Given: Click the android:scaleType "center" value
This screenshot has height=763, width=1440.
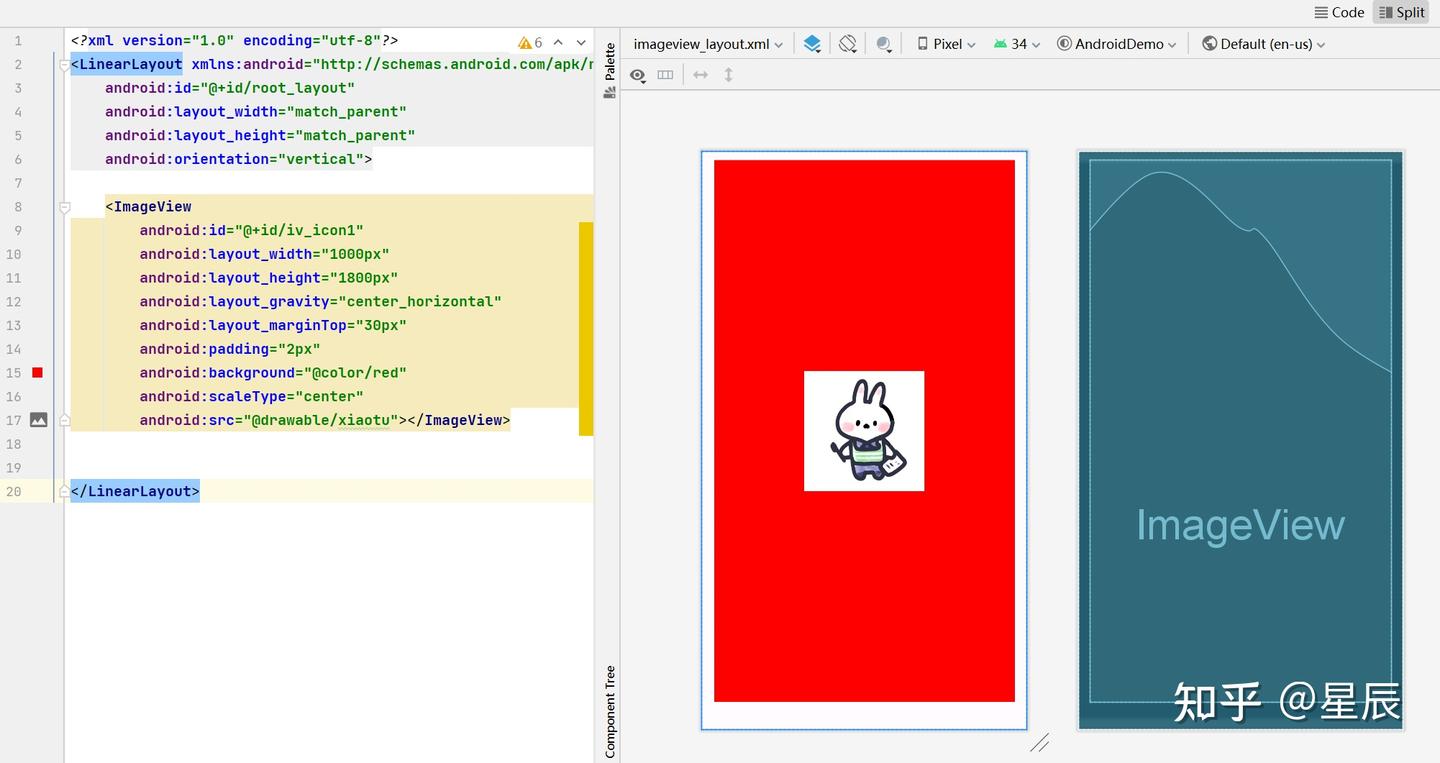Looking at the screenshot, I should (x=329, y=397).
